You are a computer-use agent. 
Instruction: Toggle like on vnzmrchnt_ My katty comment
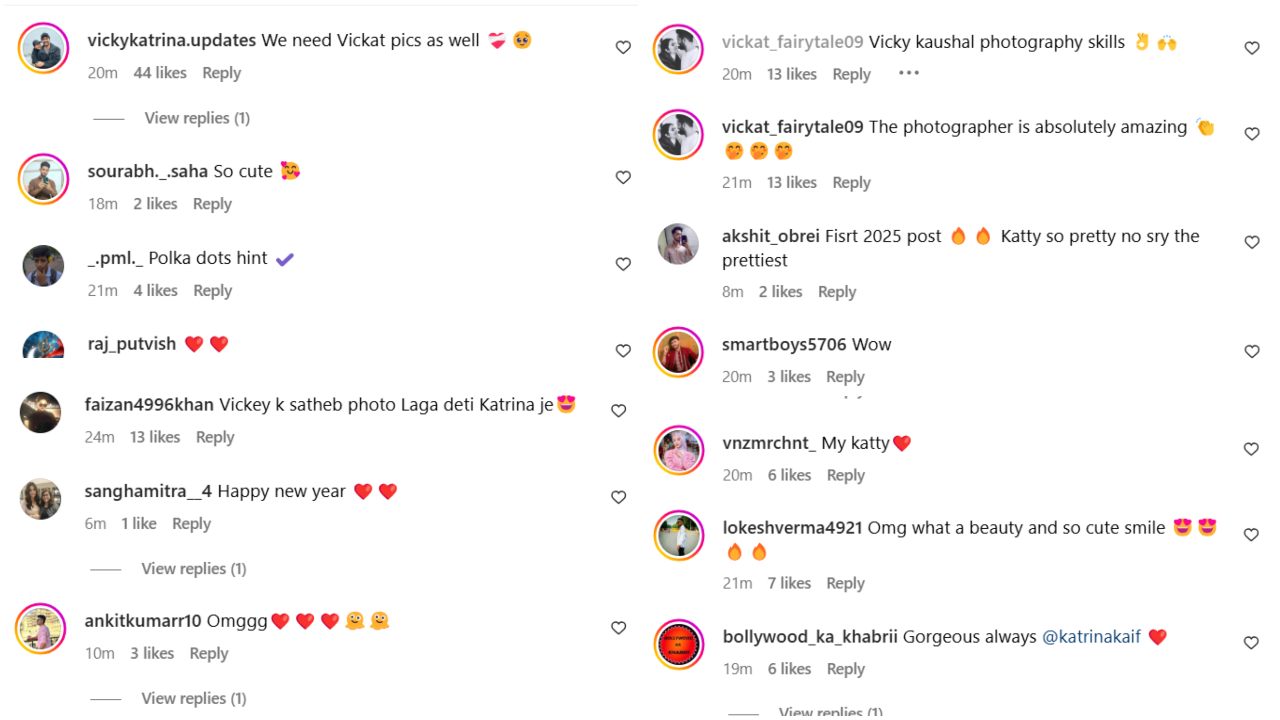1252,449
